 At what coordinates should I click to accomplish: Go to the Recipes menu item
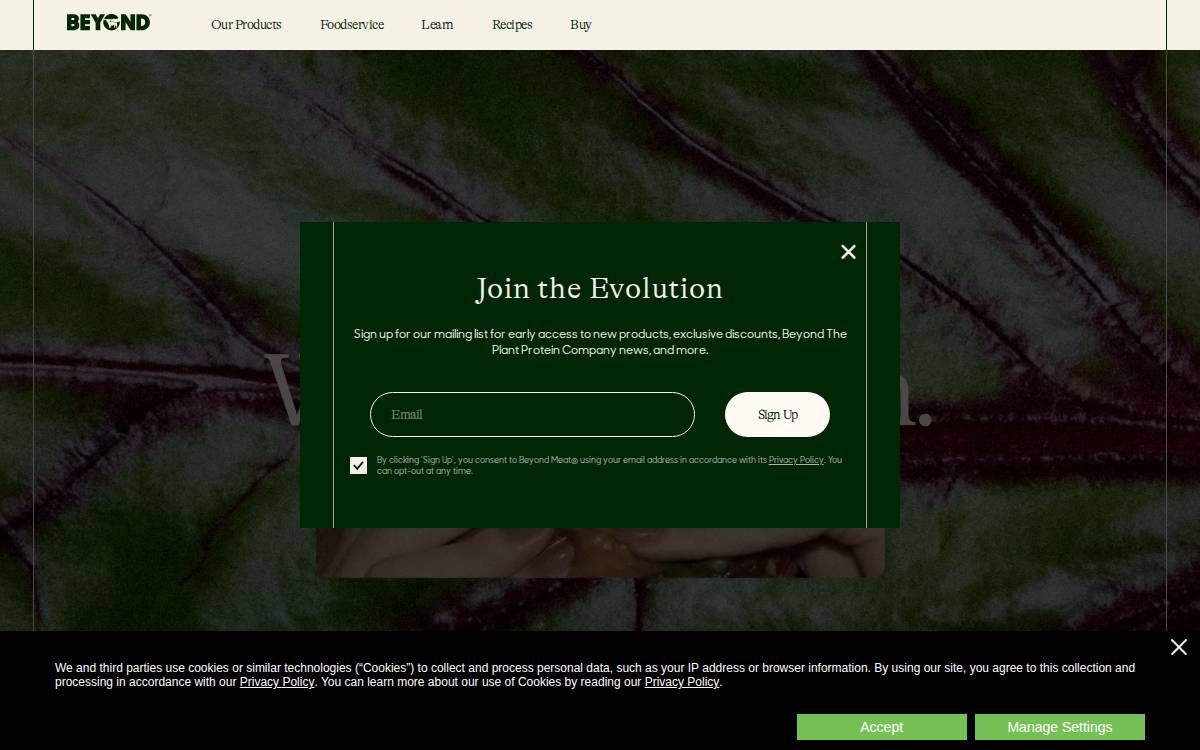click(x=512, y=24)
